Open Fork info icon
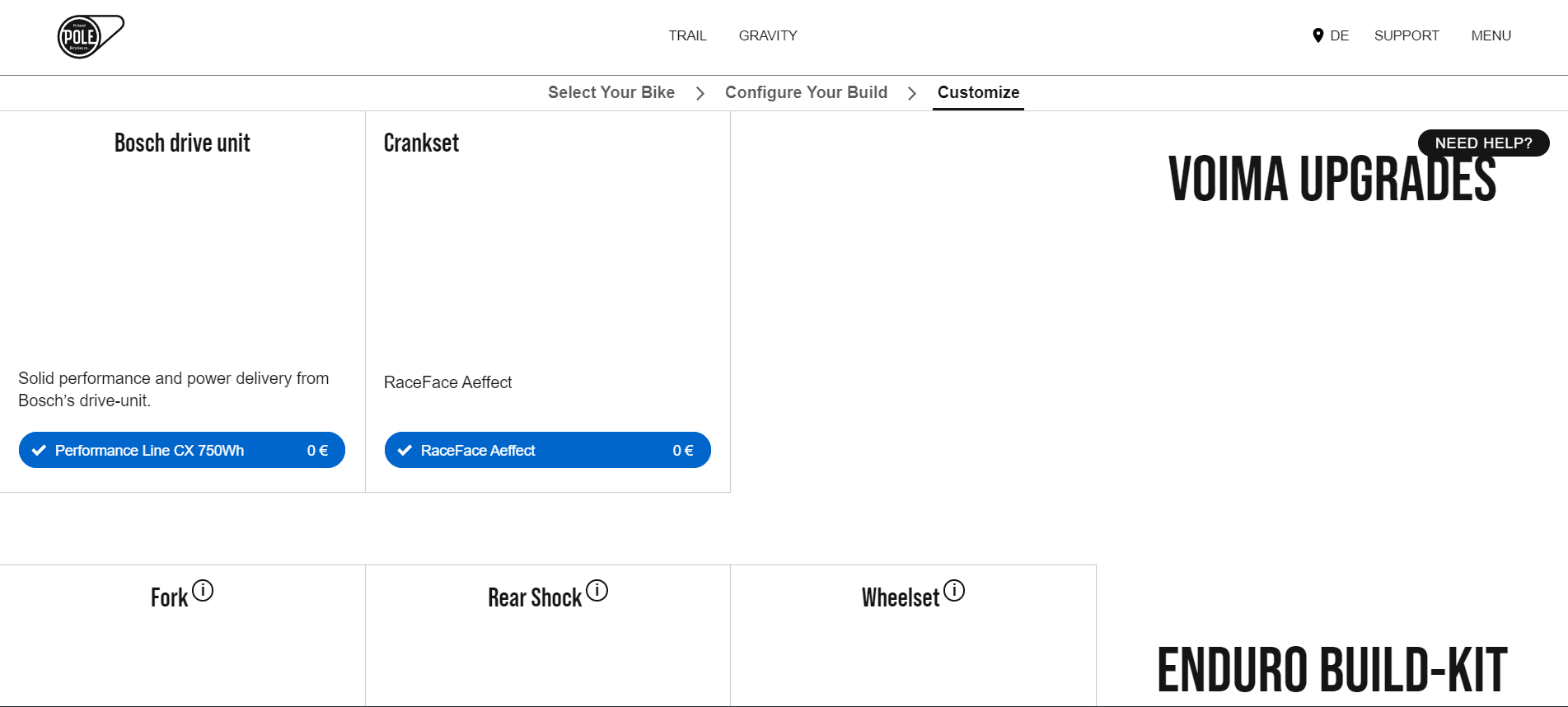The width and height of the screenshot is (1568, 707). tap(203, 590)
